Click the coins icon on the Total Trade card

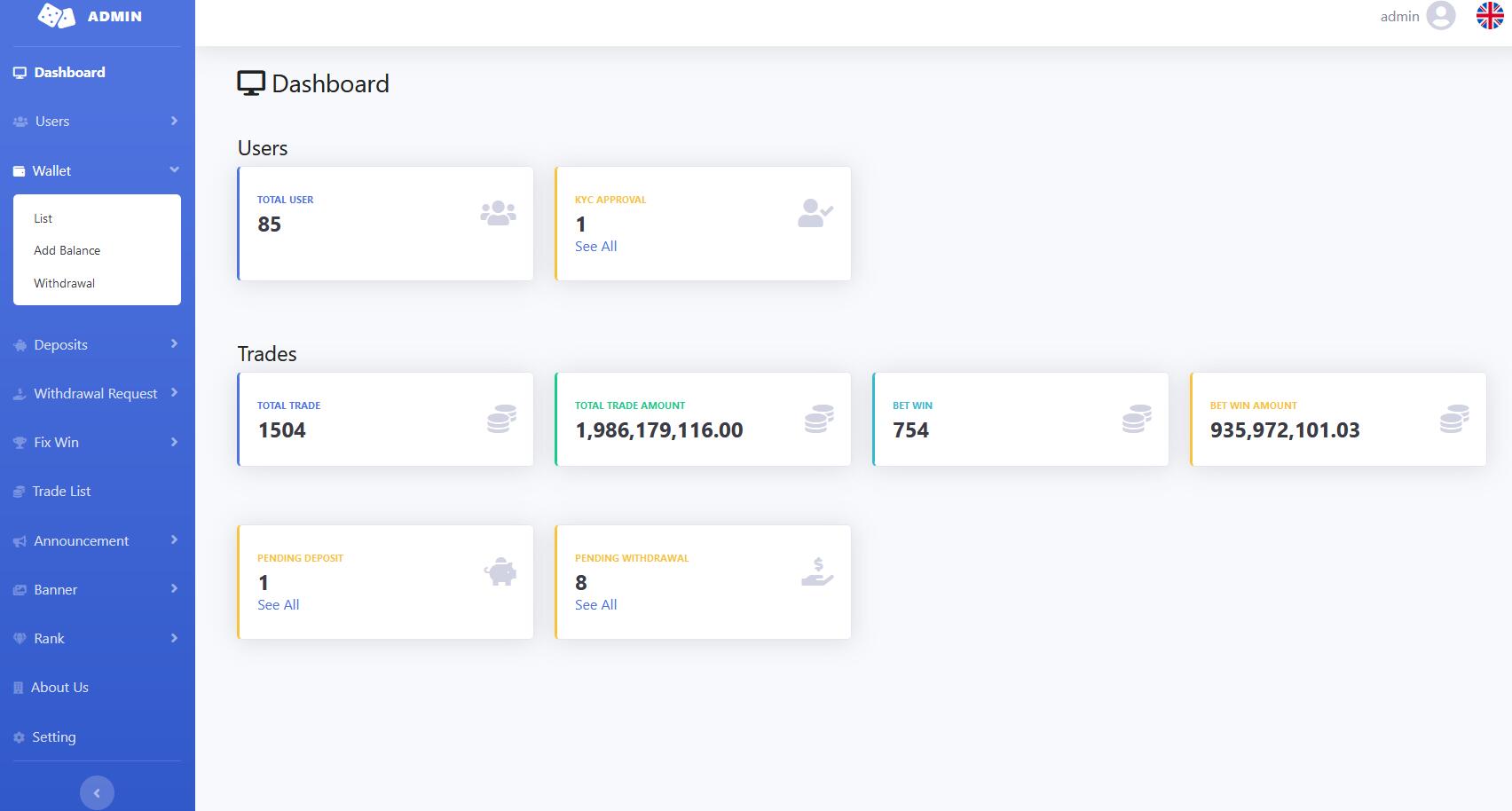click(501, 419)
